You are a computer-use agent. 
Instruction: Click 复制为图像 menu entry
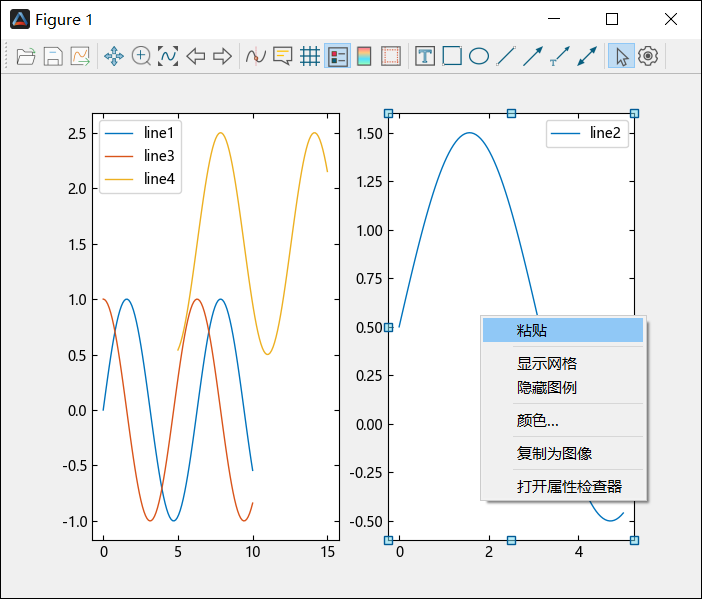pyautogui.click(x=555, y=454)
